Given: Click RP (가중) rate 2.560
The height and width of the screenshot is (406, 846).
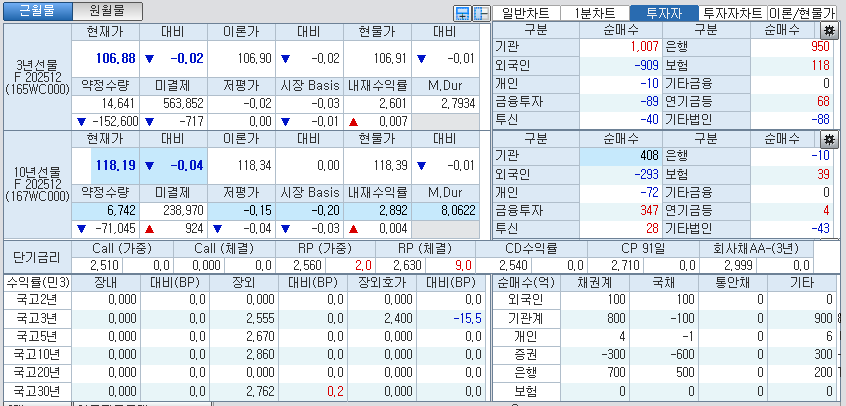Looking at the screenshot, I should 308,265.
